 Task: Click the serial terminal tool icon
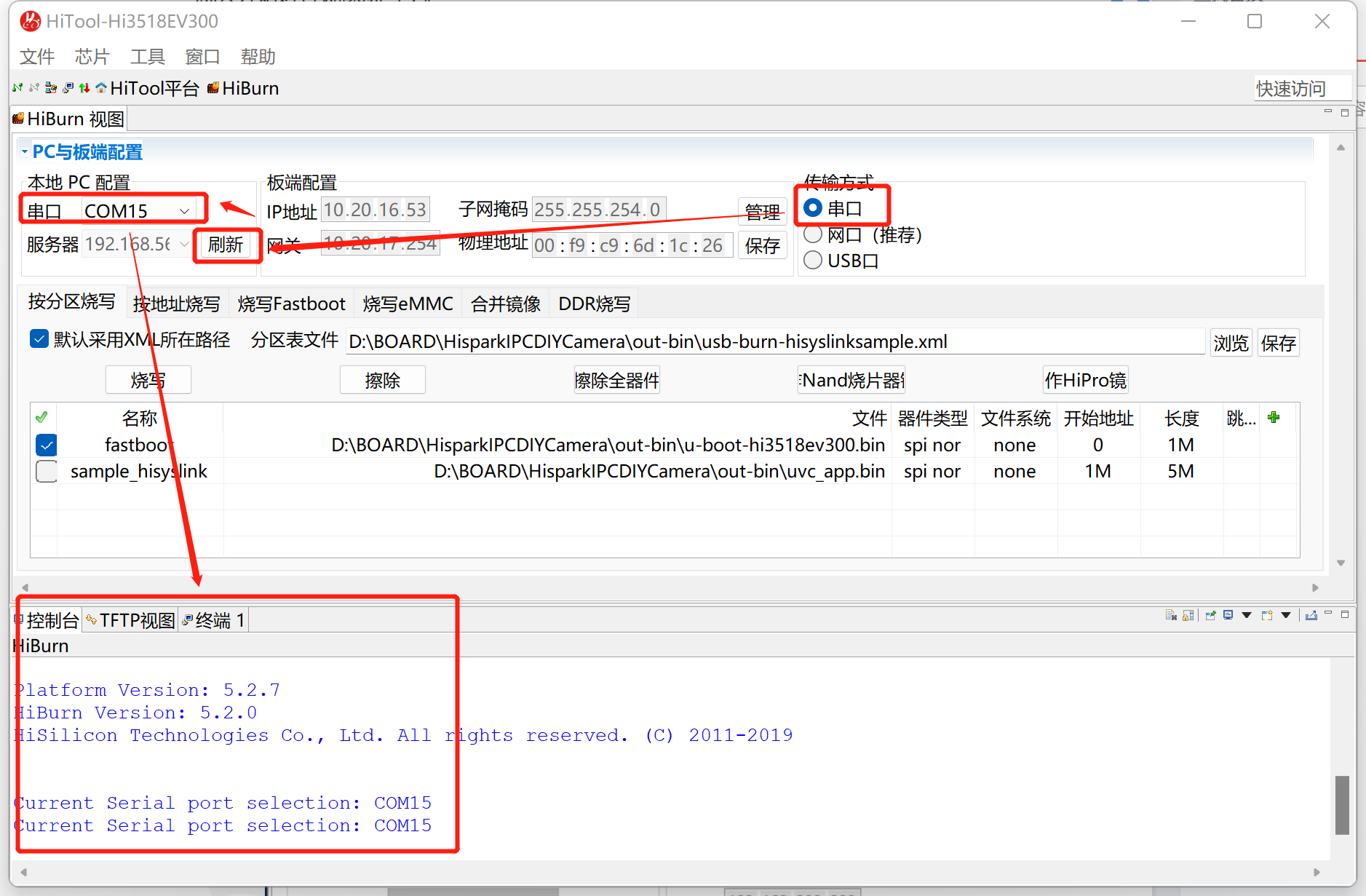click(68, 88)
